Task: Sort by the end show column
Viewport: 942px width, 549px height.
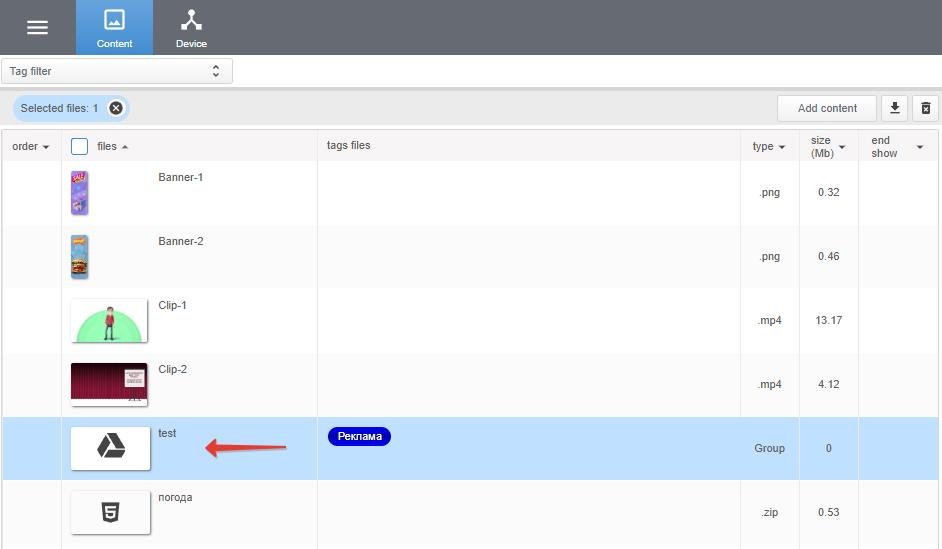Action: pyautogui.click(x=896, y=147)
